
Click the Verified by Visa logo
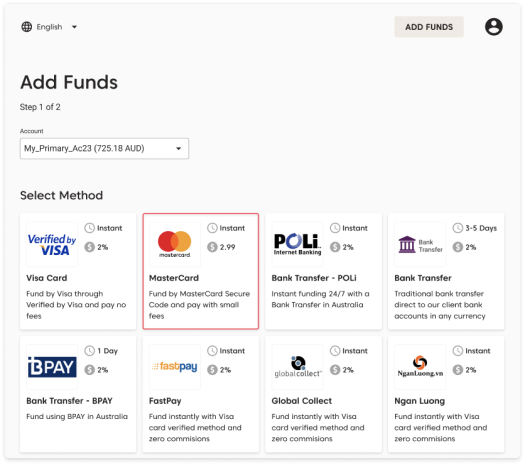(x=52, y=244)
